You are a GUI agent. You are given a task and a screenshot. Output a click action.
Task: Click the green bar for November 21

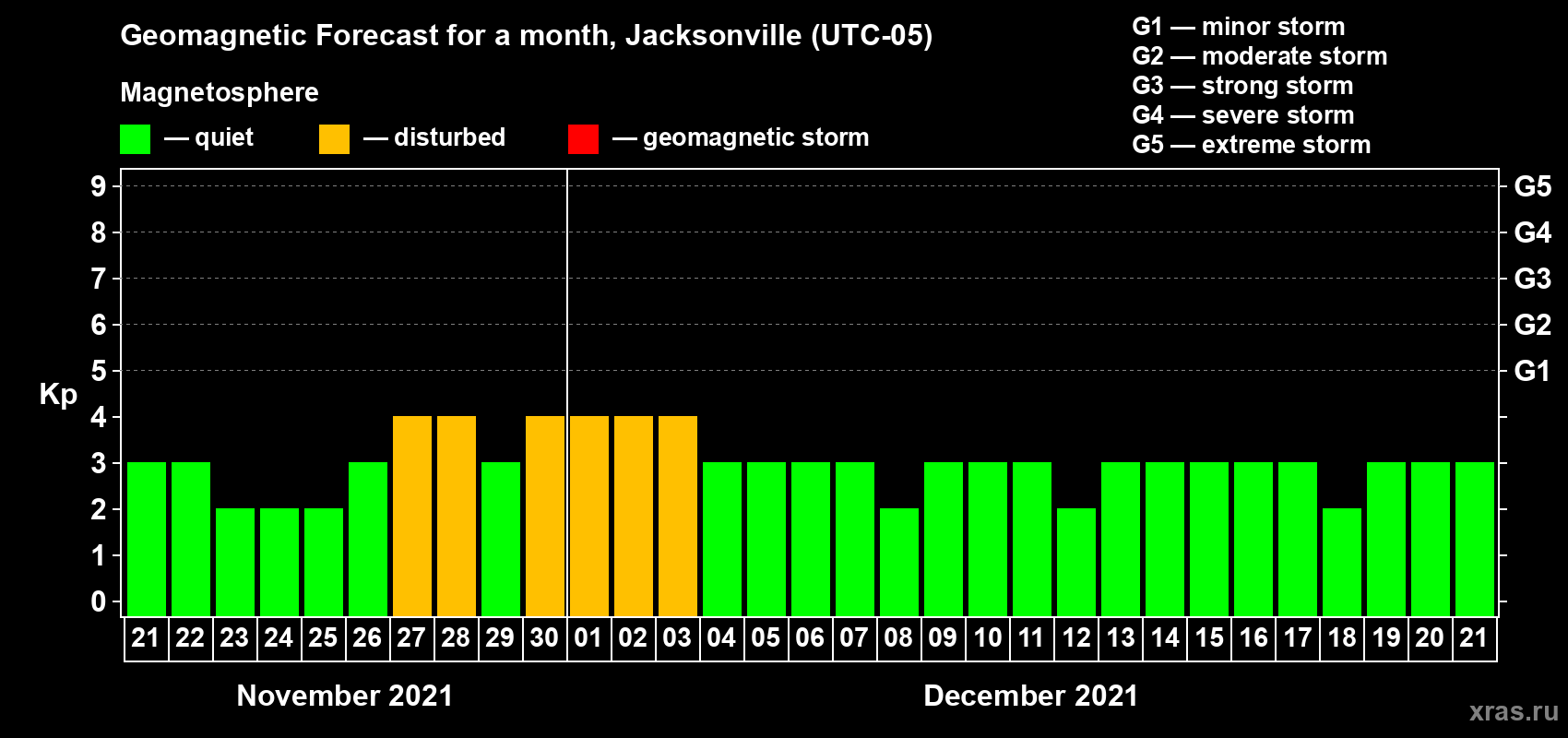(x=147, y=539)
